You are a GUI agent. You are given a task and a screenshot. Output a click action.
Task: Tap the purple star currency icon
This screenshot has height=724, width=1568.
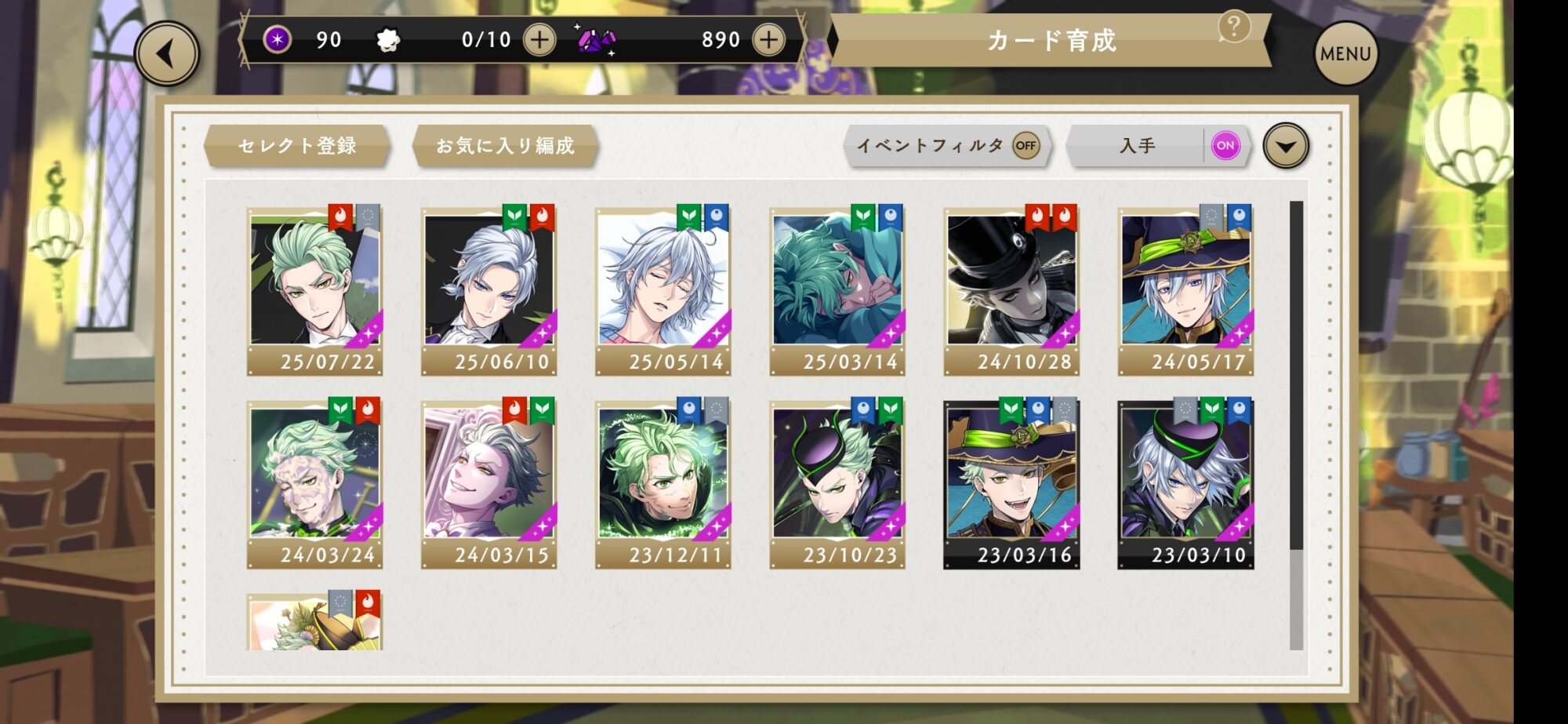point(277,39)
